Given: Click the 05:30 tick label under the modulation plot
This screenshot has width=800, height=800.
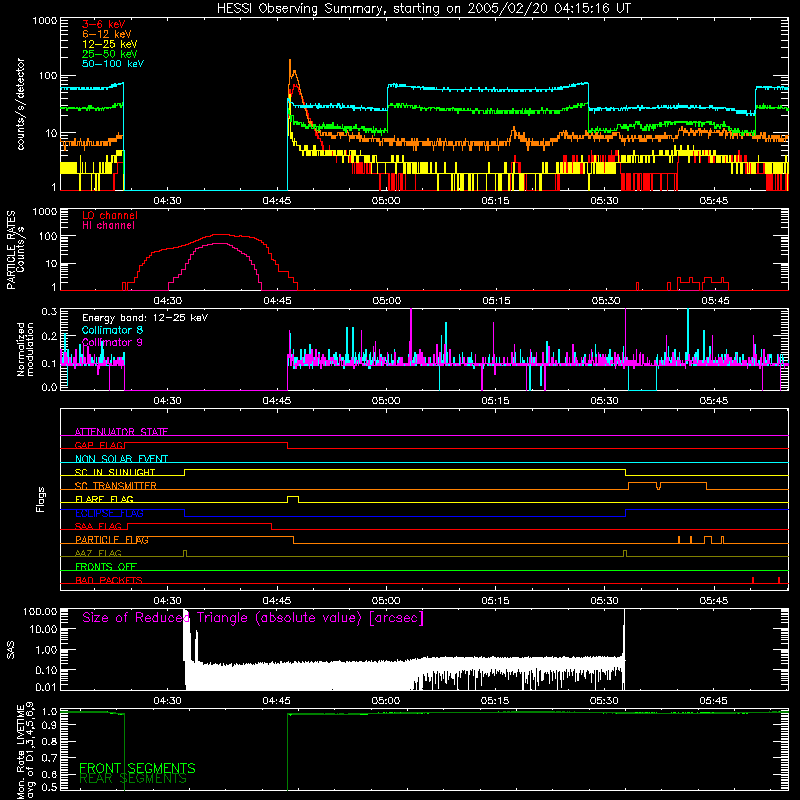Looking at the screenshot, I should [605, 401].
